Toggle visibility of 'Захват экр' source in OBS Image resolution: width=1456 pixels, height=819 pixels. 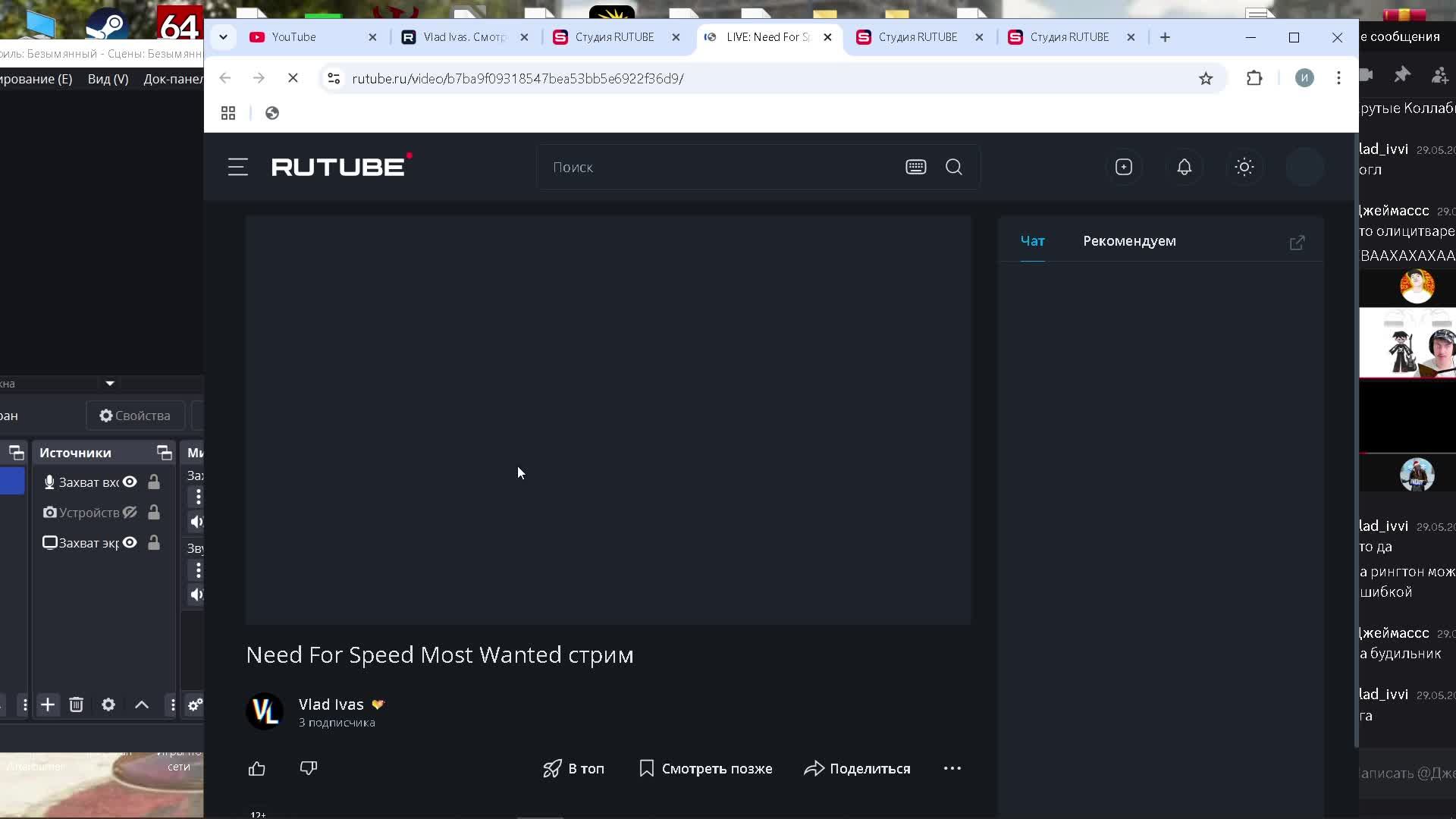[x=130, y=542]
